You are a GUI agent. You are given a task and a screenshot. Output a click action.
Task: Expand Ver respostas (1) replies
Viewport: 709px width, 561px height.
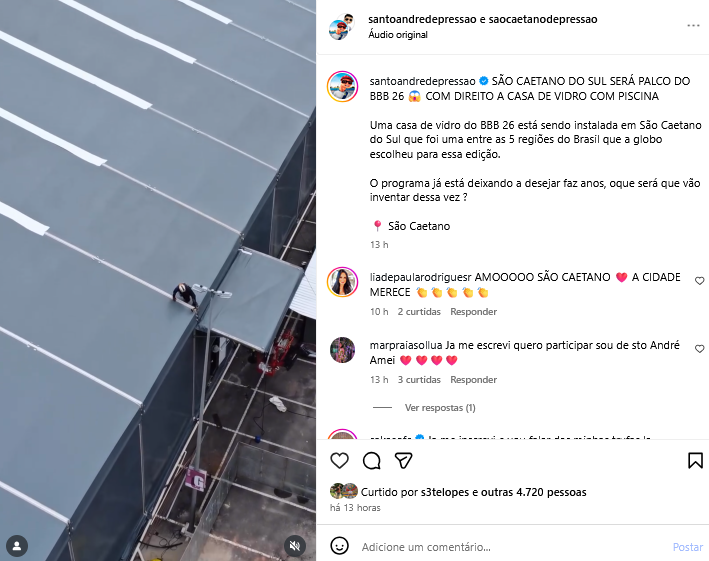tap(440, 408)
